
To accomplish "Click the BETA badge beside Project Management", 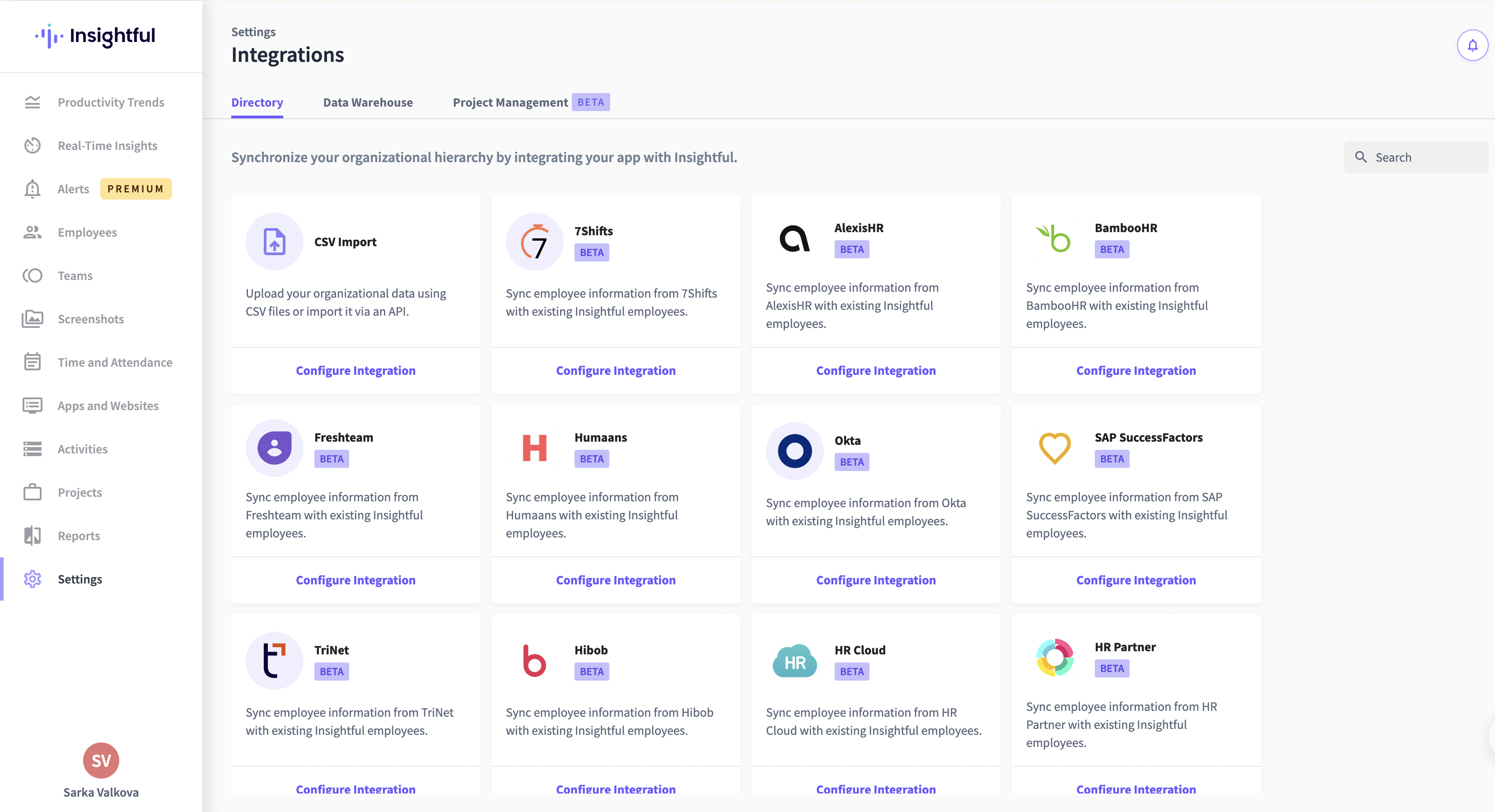I will (591, 102).
